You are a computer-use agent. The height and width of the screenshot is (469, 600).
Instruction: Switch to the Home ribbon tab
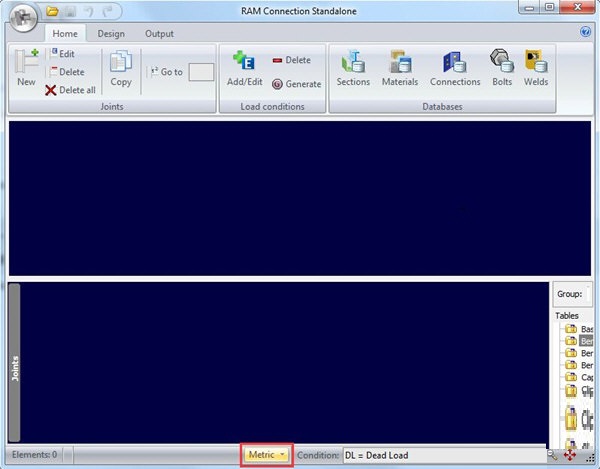[x=65, y=34]
